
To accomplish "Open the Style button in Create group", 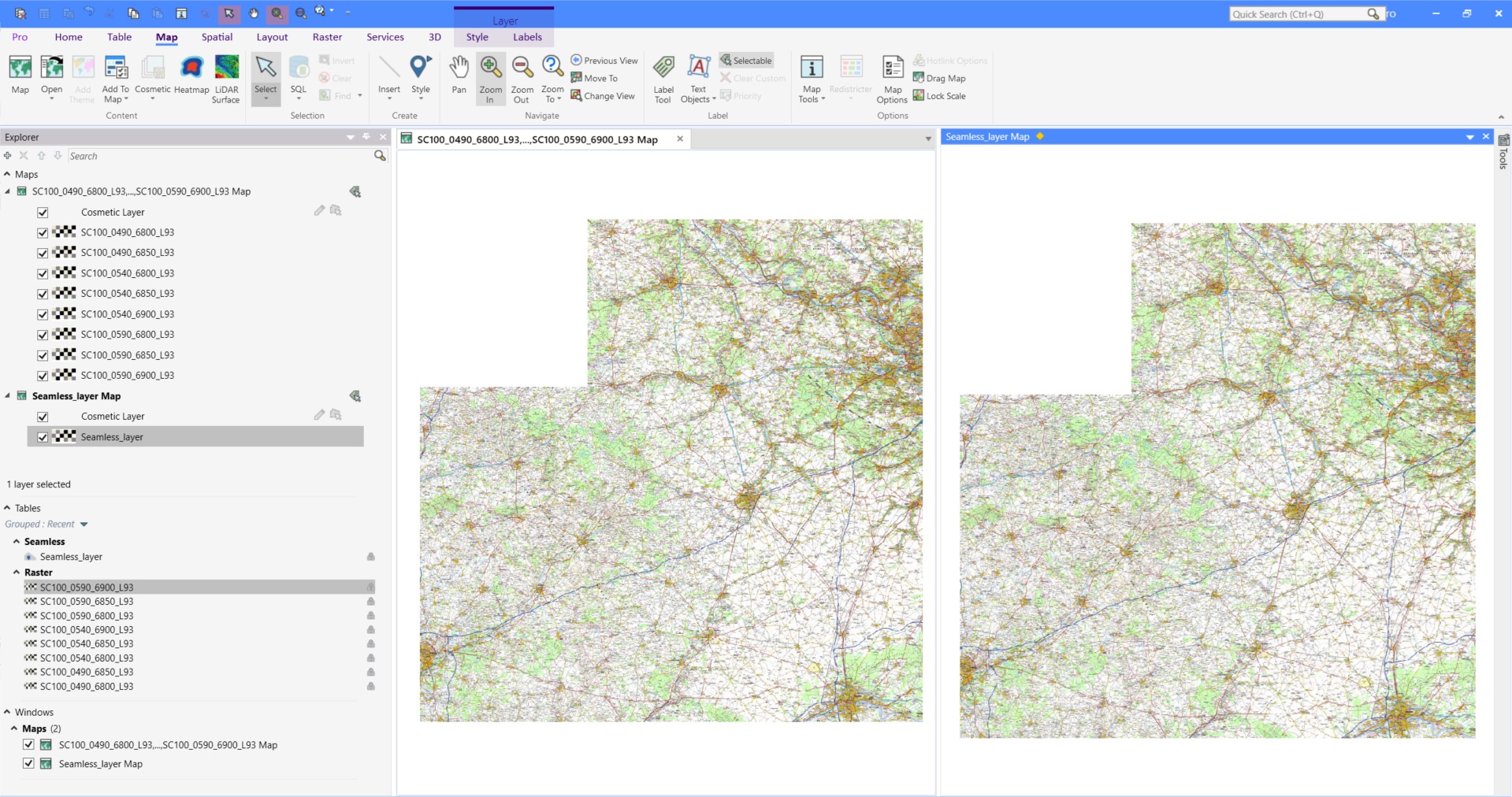I will tap(421, 77).
